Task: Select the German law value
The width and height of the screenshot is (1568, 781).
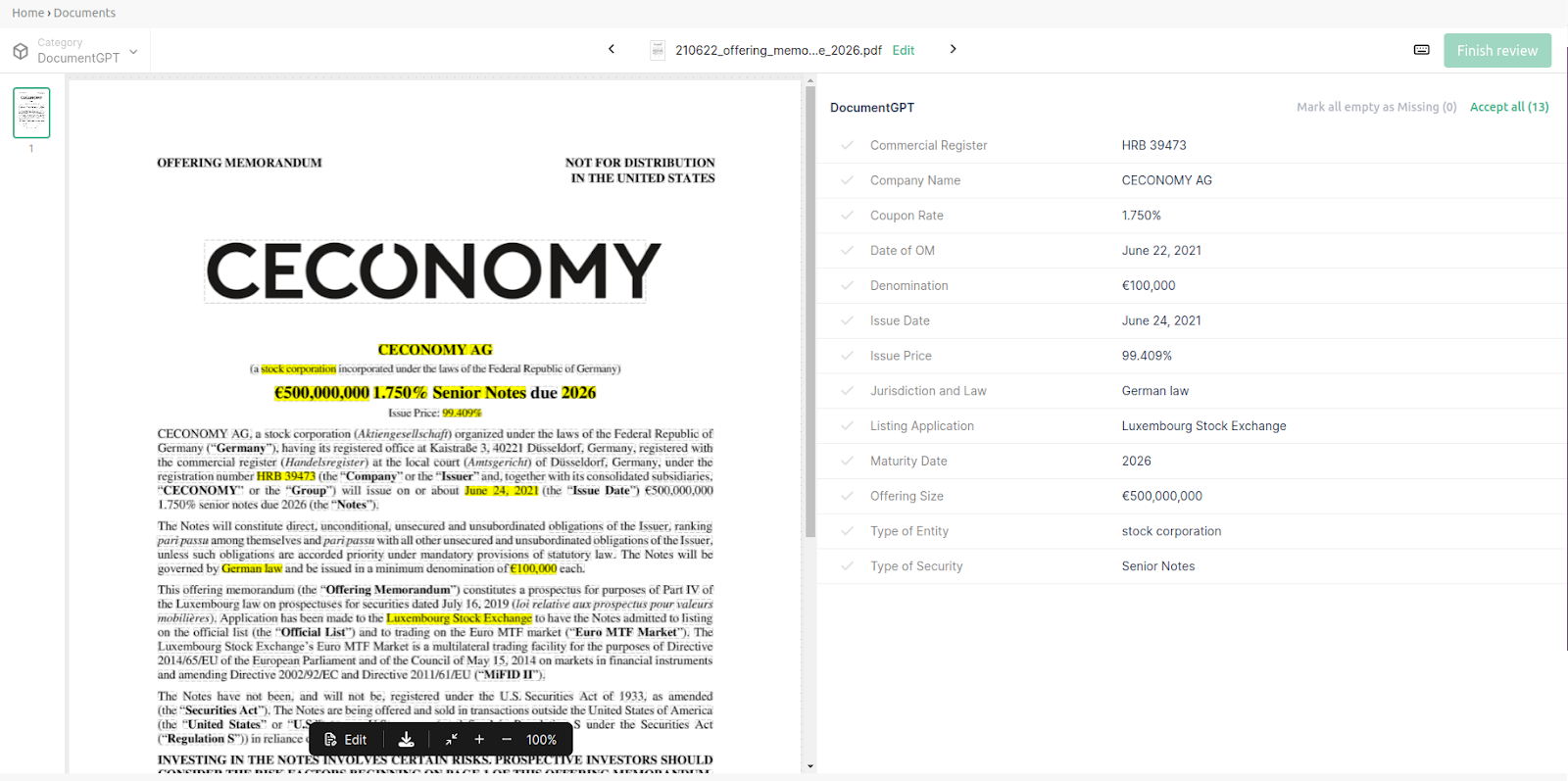Action: click(x=1154, y=391)
